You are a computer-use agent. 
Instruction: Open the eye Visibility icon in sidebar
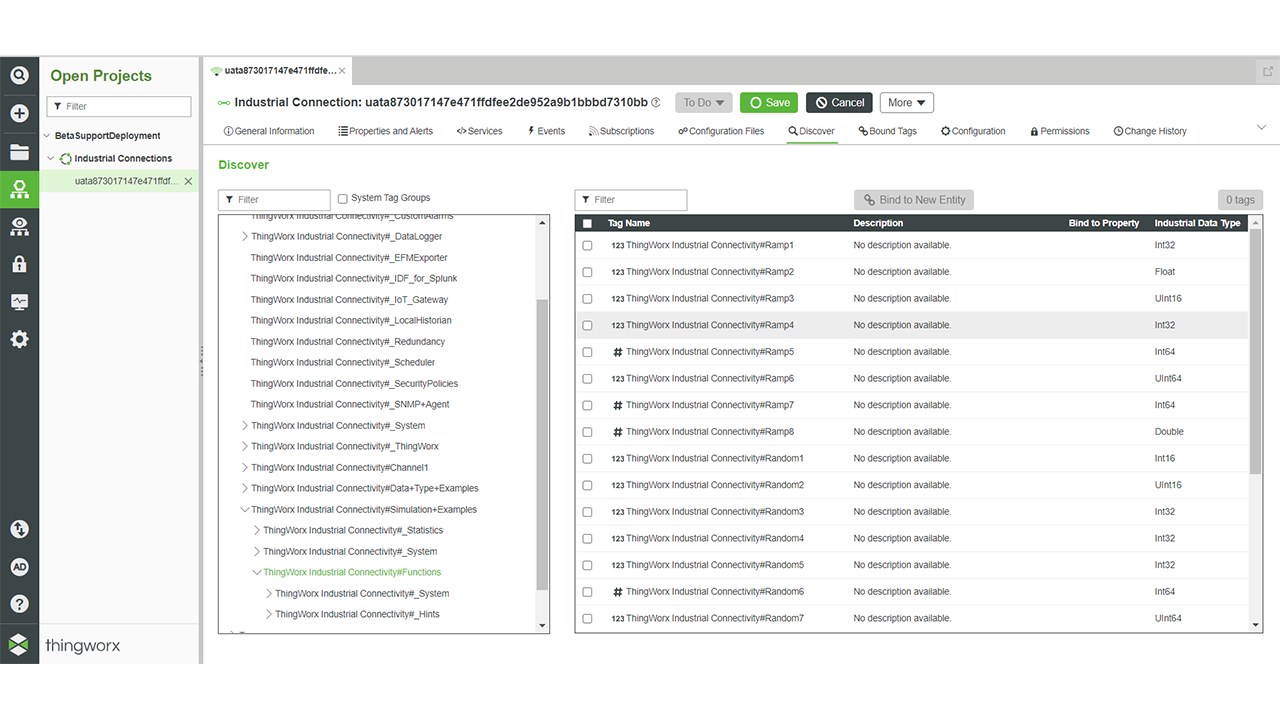[x=19, y=226]
